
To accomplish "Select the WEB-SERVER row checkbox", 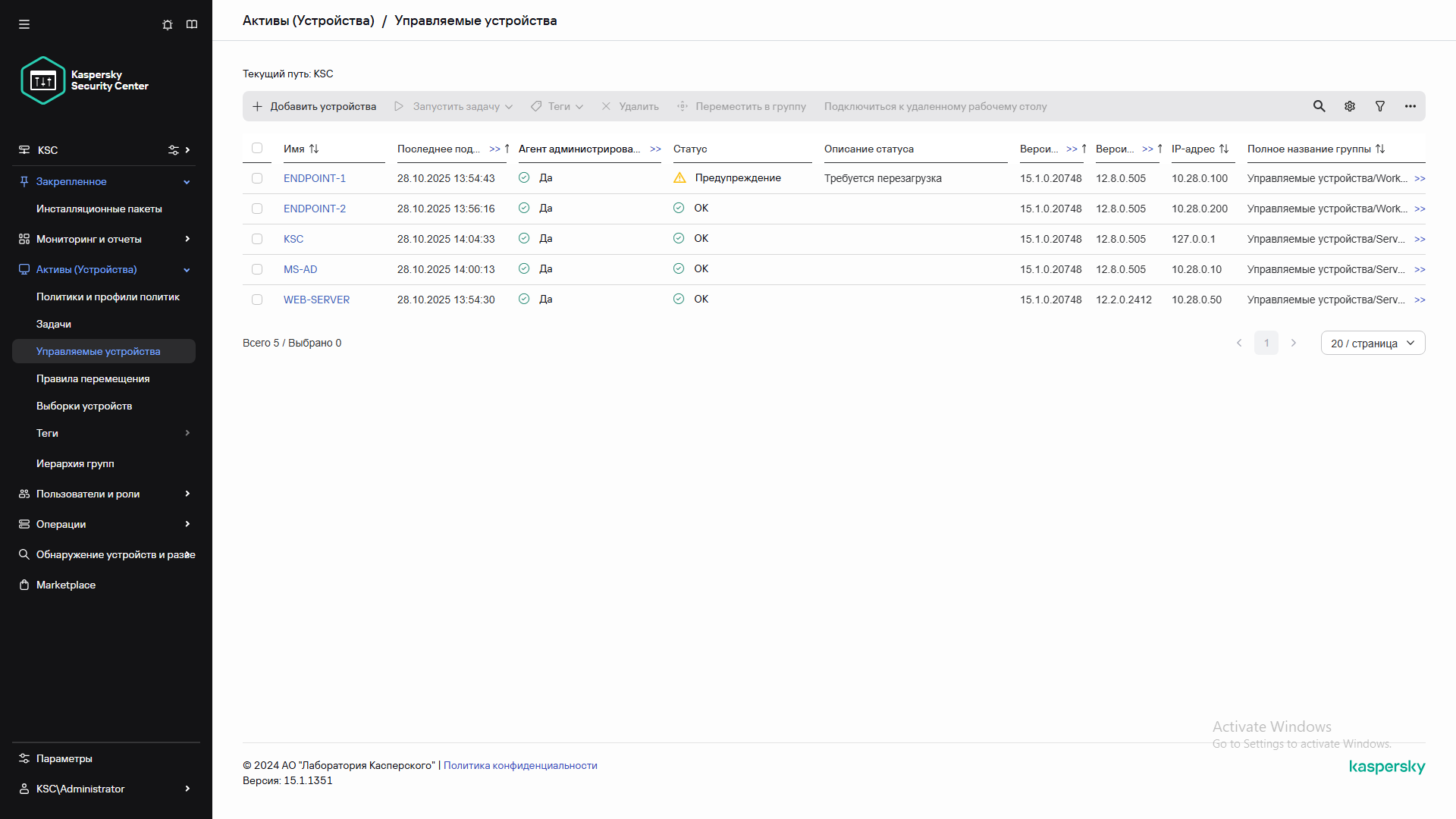I will (x=257, y=300).
